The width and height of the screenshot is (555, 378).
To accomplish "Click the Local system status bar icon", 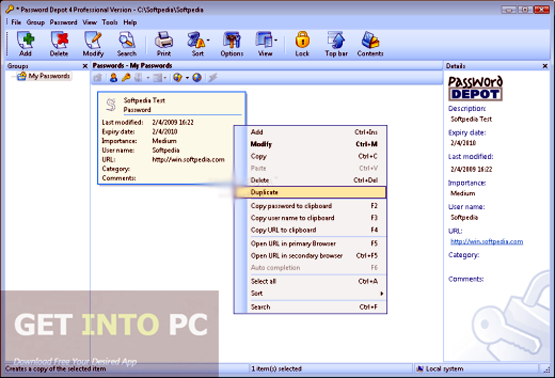I will [420, 369].
